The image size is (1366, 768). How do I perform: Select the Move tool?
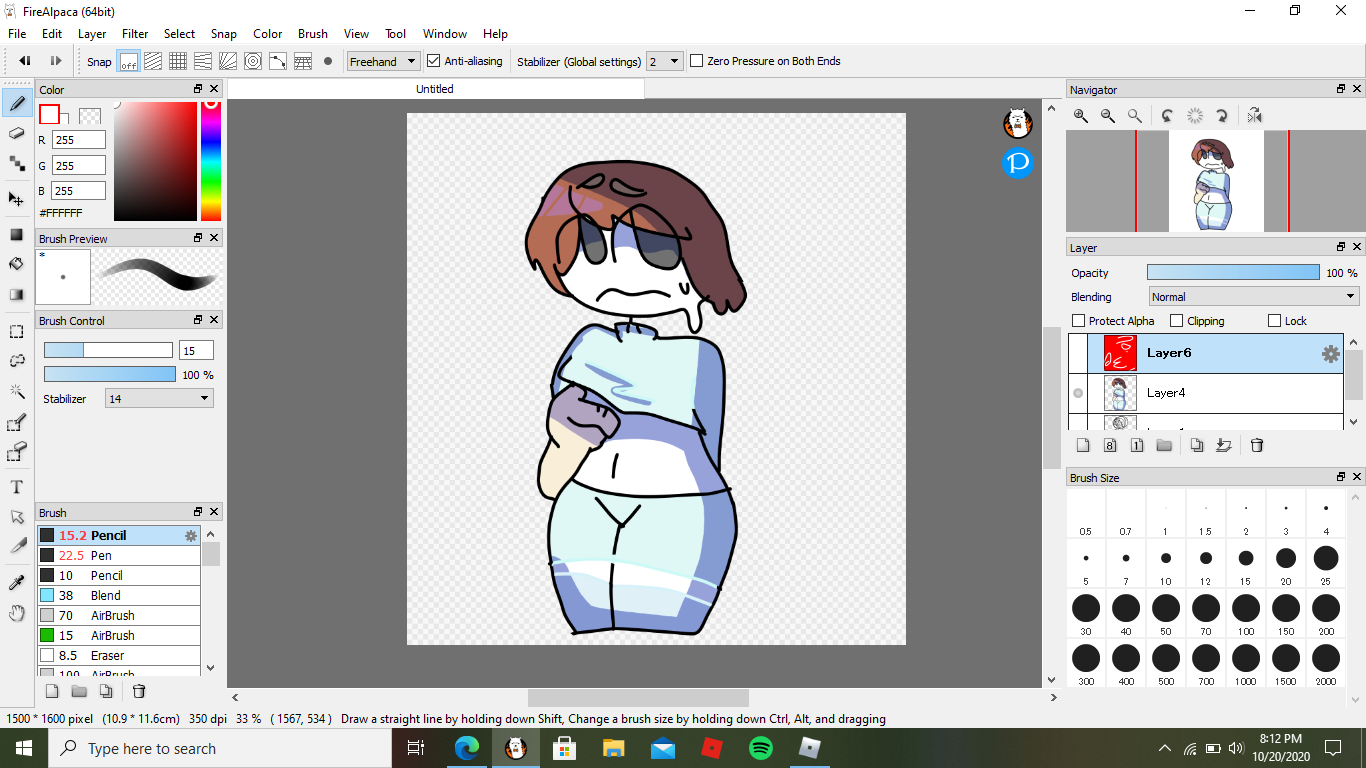[x=17, y=198]
